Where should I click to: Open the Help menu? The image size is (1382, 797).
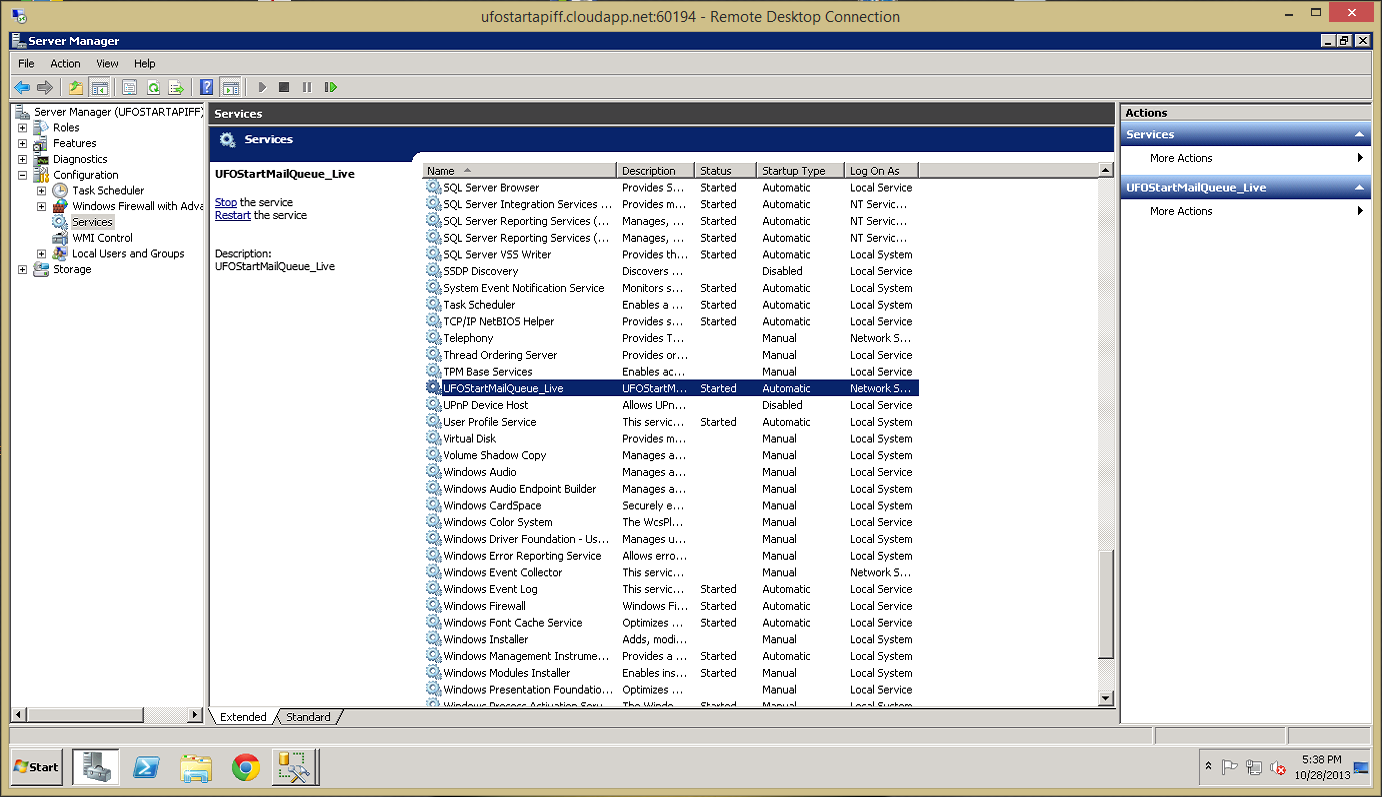tap(145, 63)
